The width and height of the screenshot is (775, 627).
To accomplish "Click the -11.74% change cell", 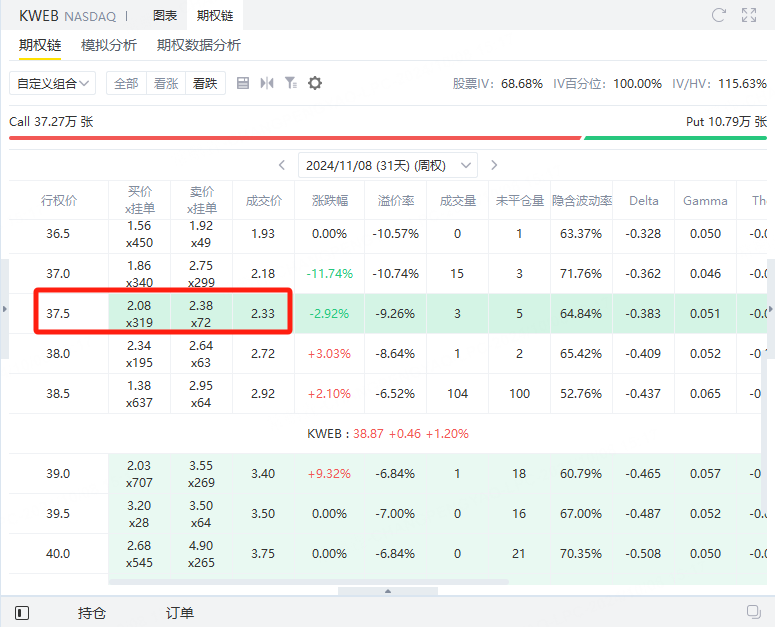I will (330, 274).
